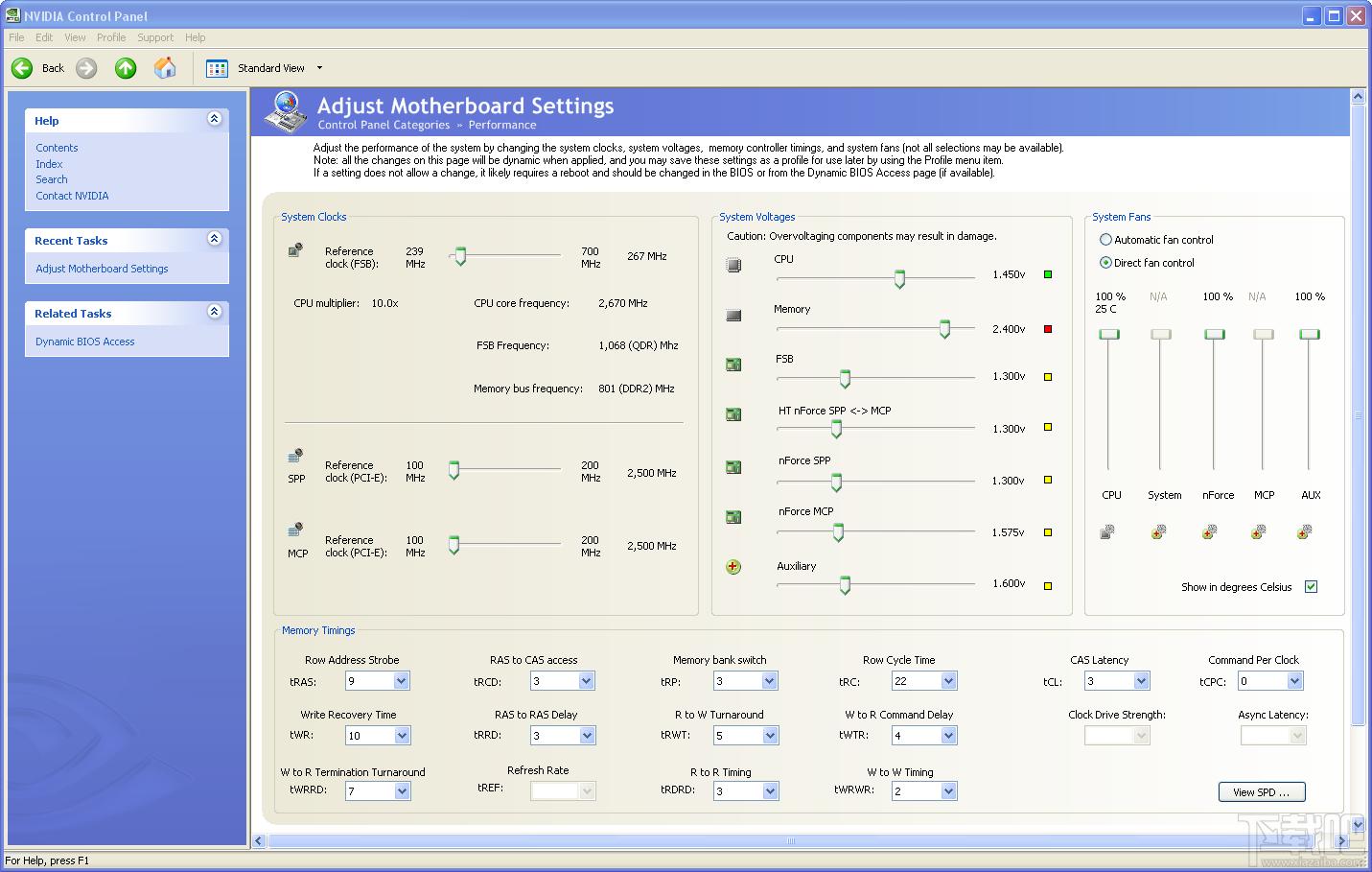This screenshot has width=1372, height=872.
Task: Open the tCPC Command Per Clock dropdown
Action: 1295,681
